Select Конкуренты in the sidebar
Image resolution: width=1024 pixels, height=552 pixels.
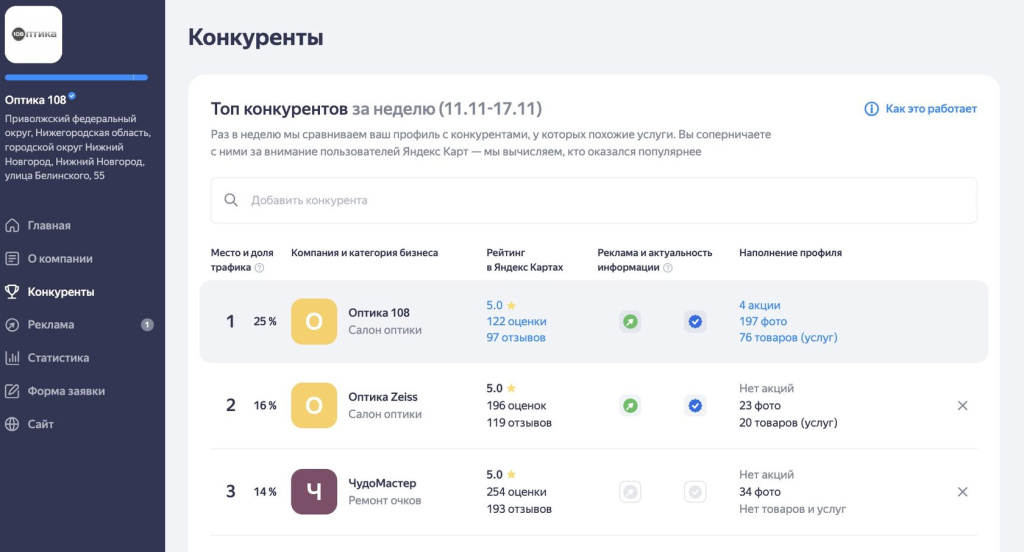pyautogui.click(x=61, y=292)
